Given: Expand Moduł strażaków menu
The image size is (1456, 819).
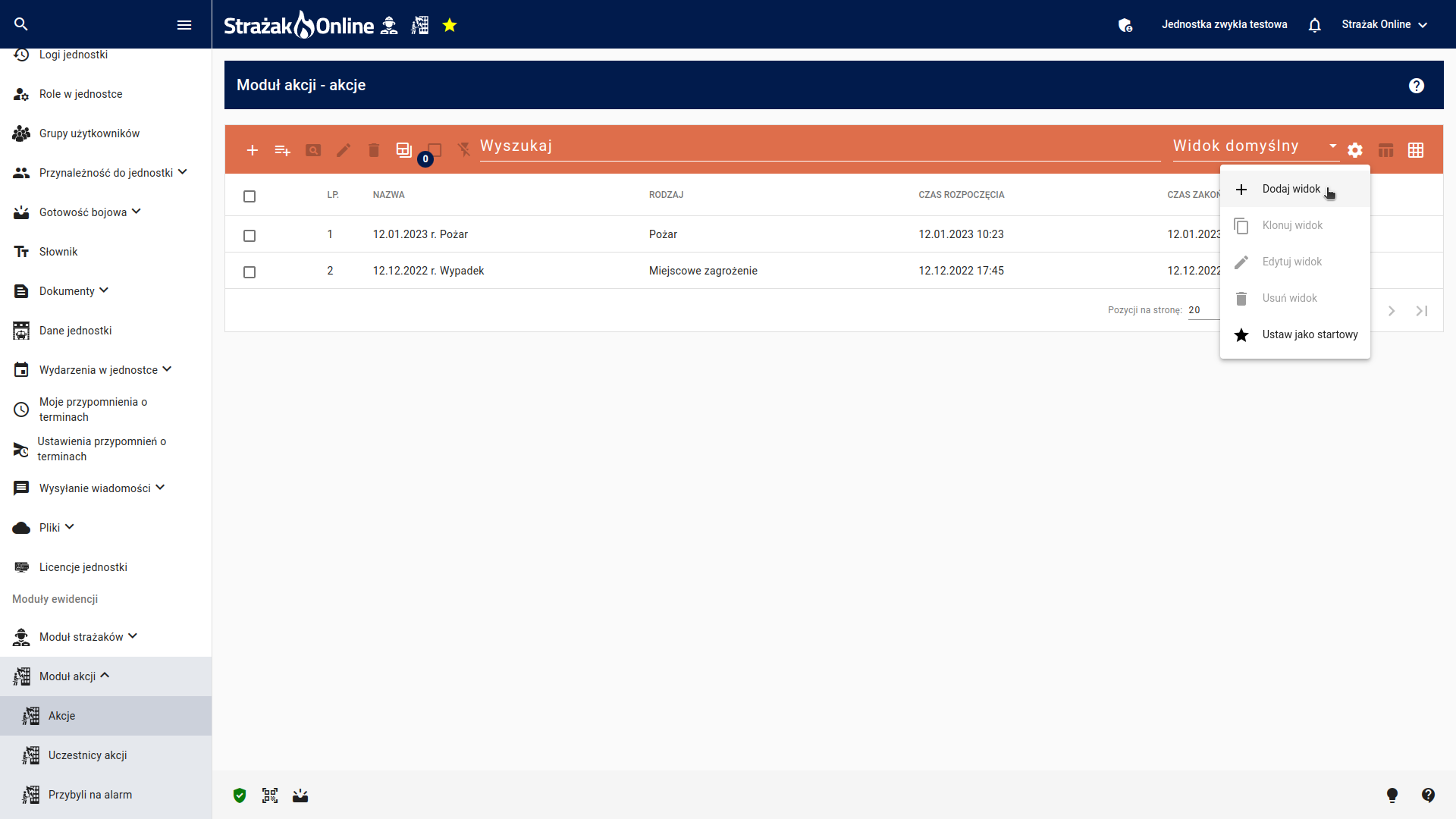Looking at the screenshot, I should click(106, 637).
